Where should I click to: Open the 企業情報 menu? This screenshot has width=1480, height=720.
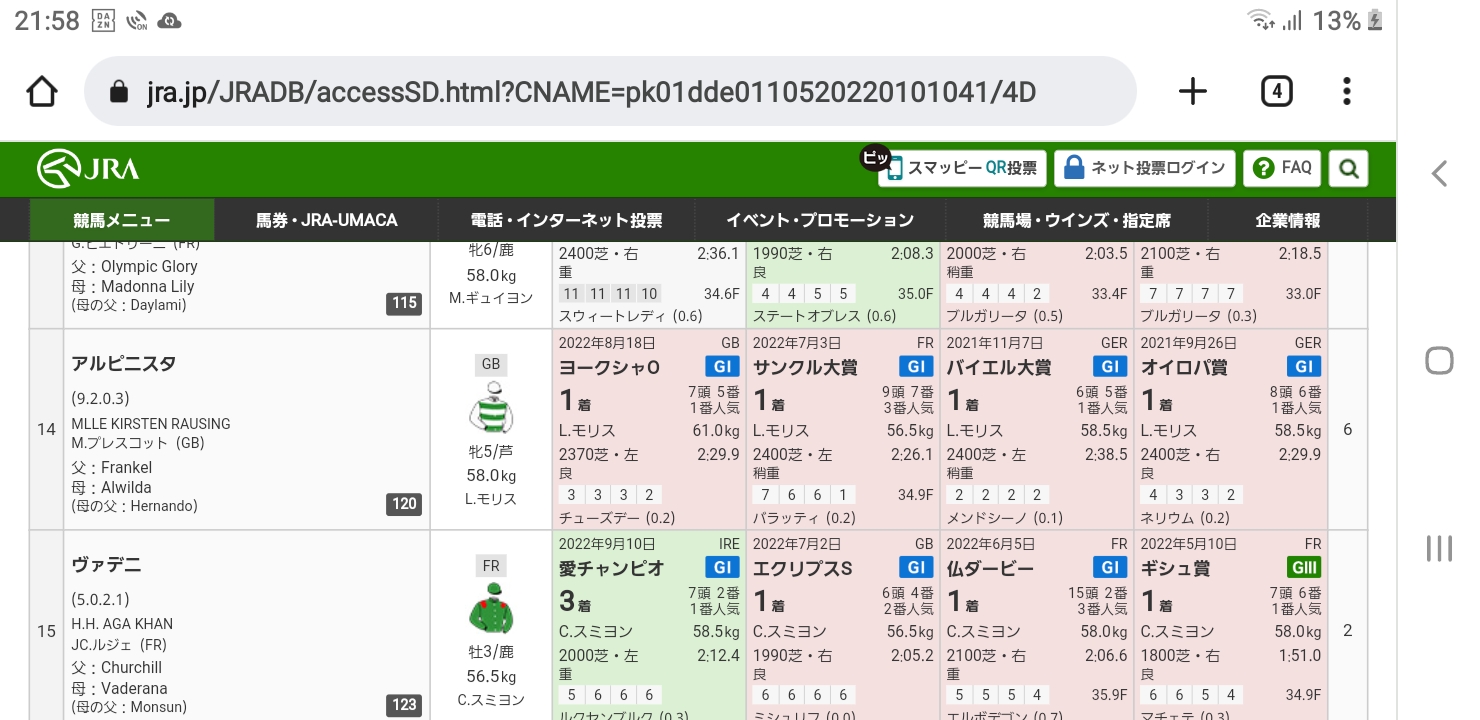1288,220
